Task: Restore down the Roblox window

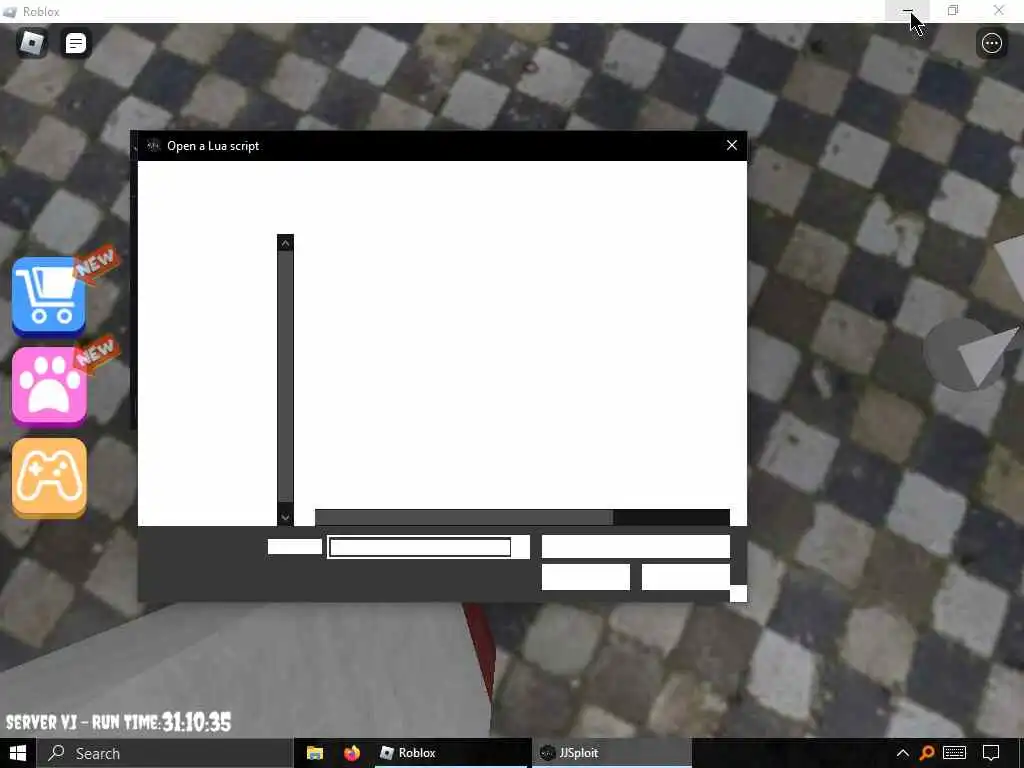Action: (953, 10)
